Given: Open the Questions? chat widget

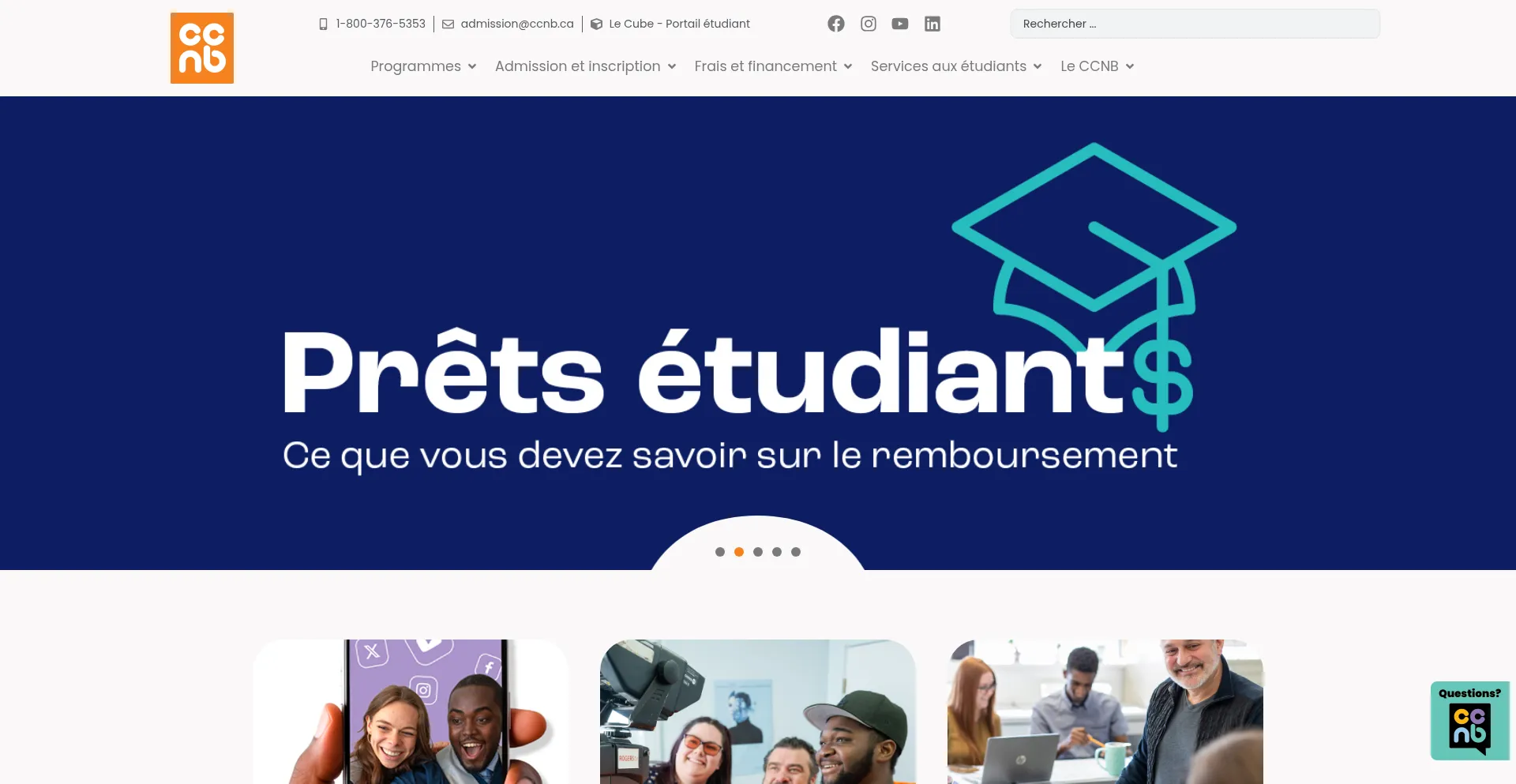Looking at the screenshot, I should 1469,721.
